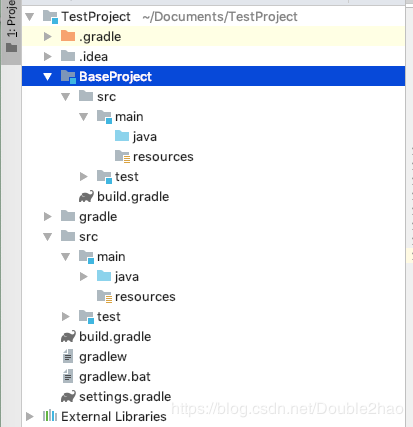The image size is (413, 427).
Task: Expand the .idea folder arrow
Action: point(48,57)
